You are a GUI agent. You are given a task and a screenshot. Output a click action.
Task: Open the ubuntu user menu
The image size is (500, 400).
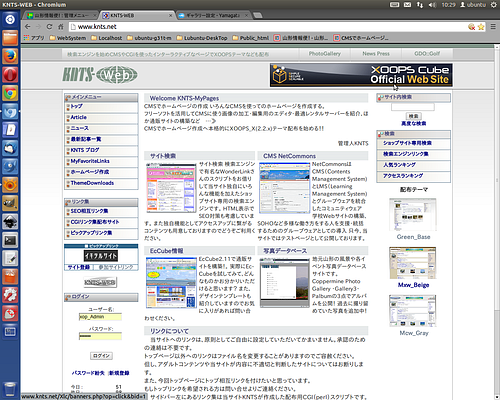click(x=473, y=5)
